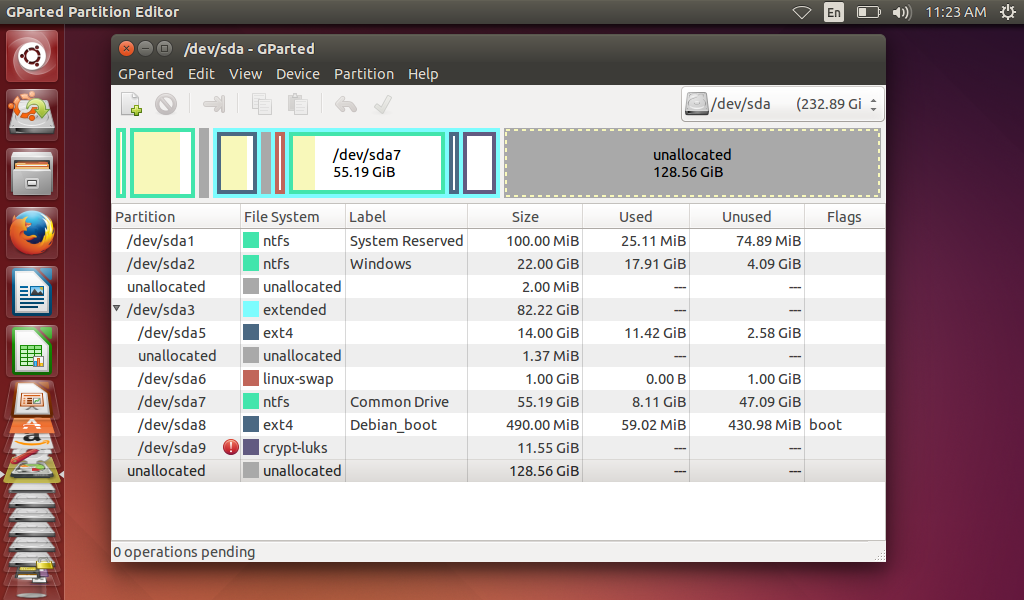Click the '82.22 GiB' size of sda3
The image size is (1024, 600).
pos(548,309)
